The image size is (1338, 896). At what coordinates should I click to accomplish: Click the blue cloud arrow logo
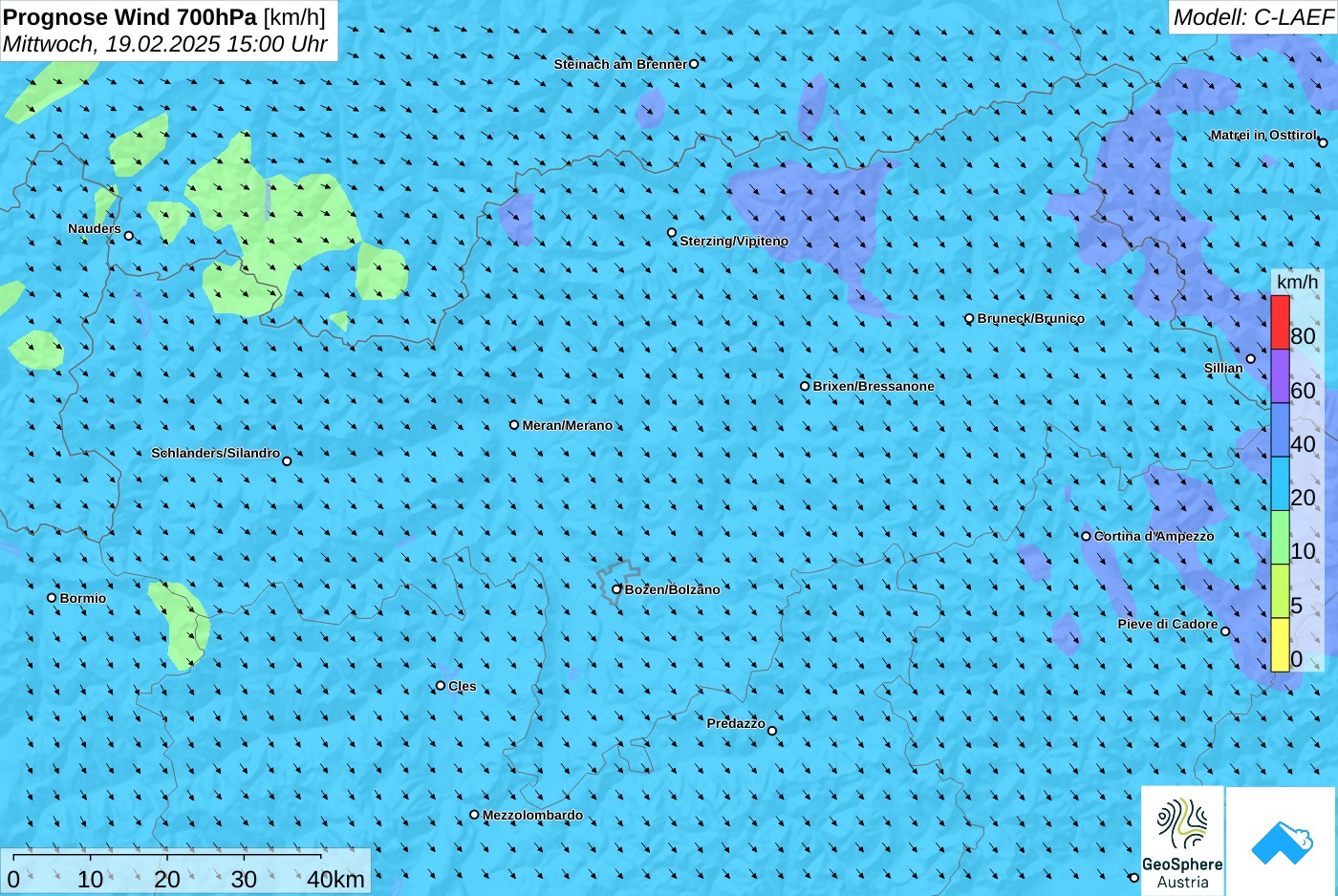(1282, 842)
